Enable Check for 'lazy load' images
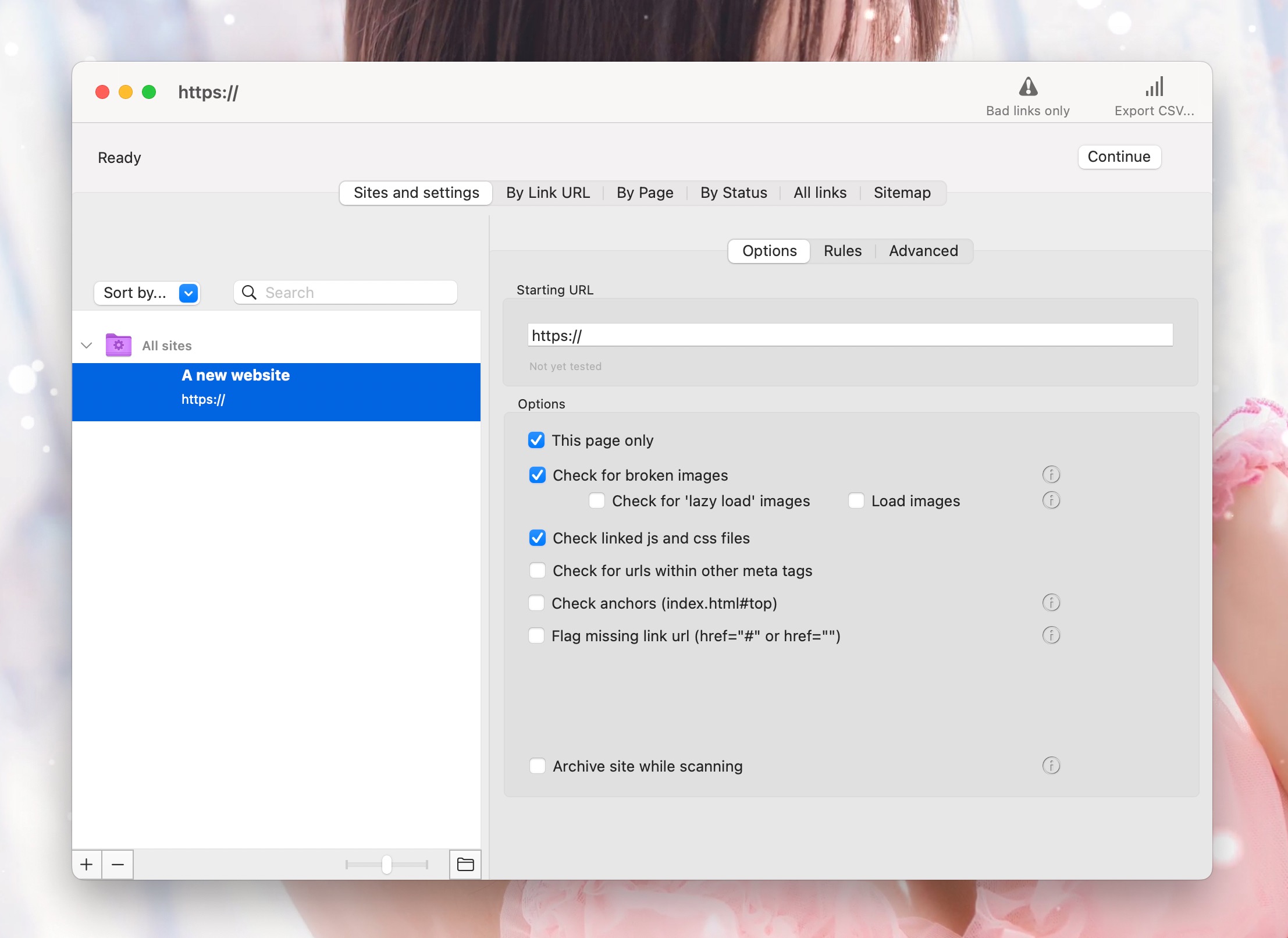The height and width of the screenshot is (938, 1288). (597, 501)
